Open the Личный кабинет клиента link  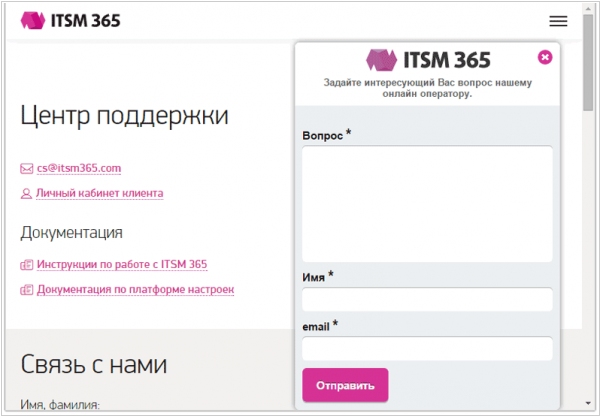[x=99, y=194]
